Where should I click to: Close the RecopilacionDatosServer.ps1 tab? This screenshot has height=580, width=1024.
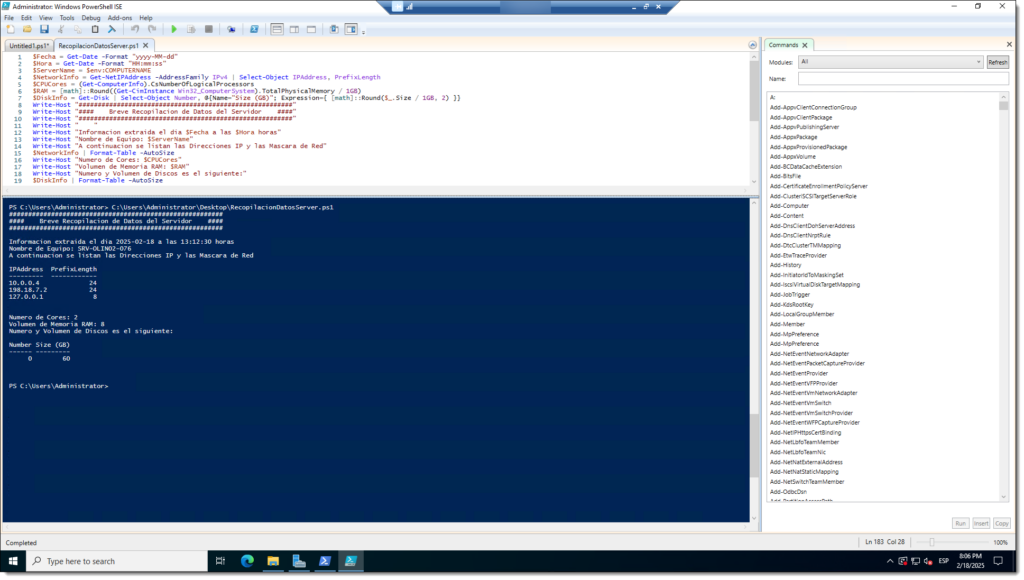146,46
